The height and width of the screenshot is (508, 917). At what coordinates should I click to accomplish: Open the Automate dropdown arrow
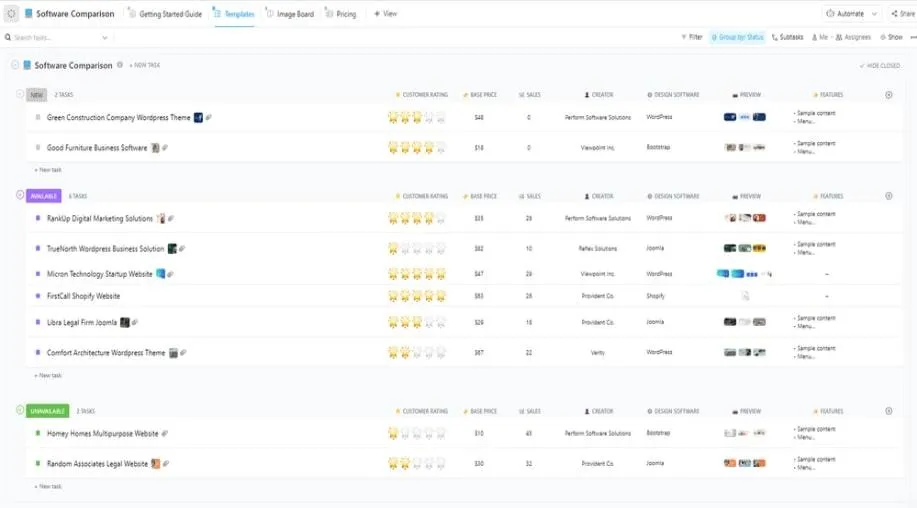[874, 13]
